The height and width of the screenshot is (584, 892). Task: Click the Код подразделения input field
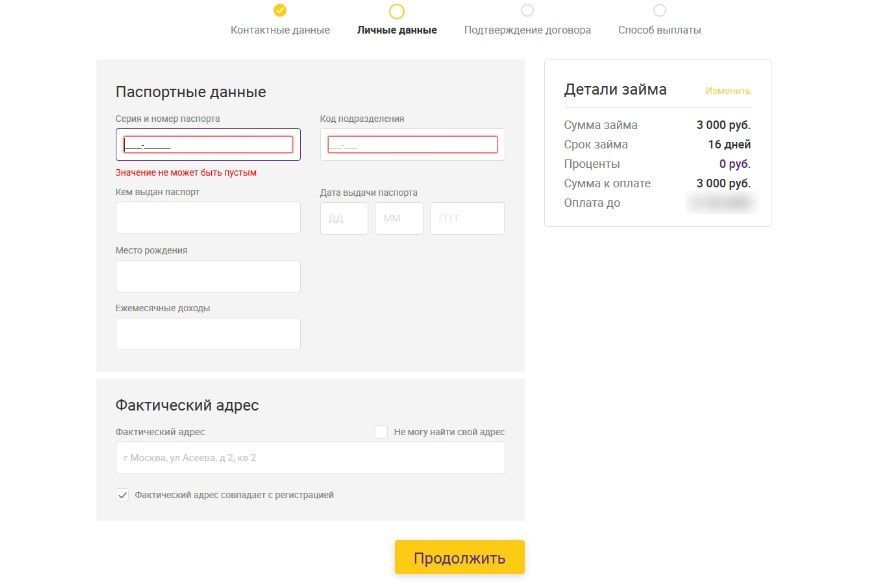click(412, 145)
